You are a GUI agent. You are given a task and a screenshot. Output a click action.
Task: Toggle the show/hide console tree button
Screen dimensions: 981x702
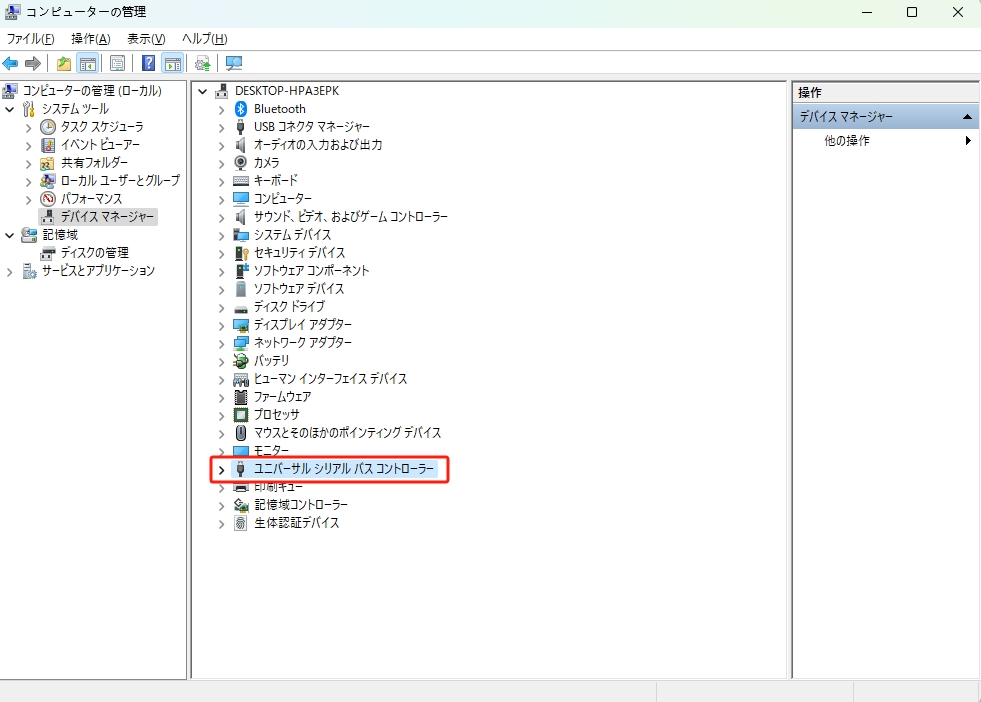(x=88, y=64)
